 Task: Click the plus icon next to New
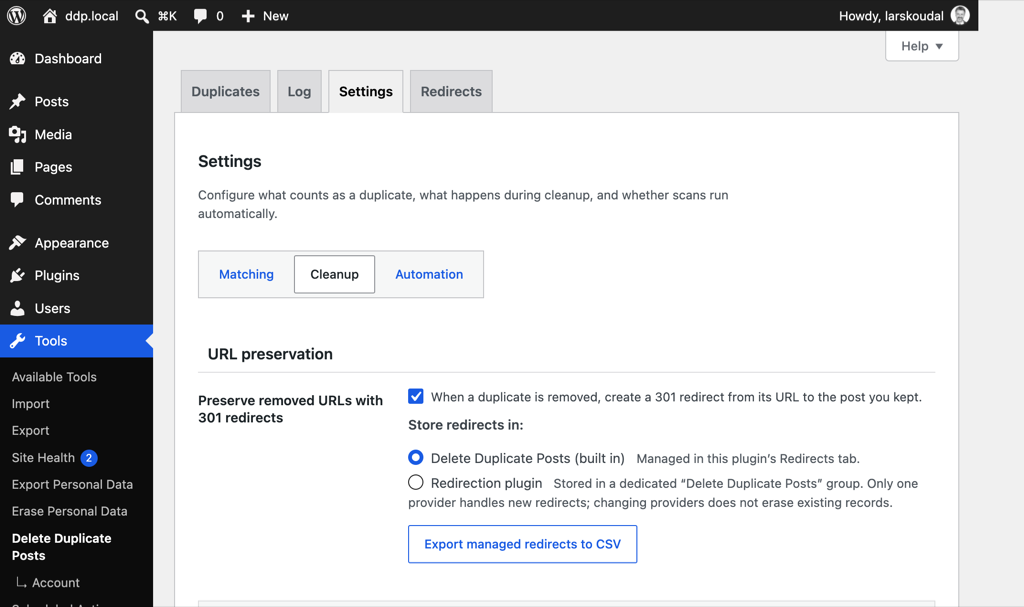(x=248, y=16)
